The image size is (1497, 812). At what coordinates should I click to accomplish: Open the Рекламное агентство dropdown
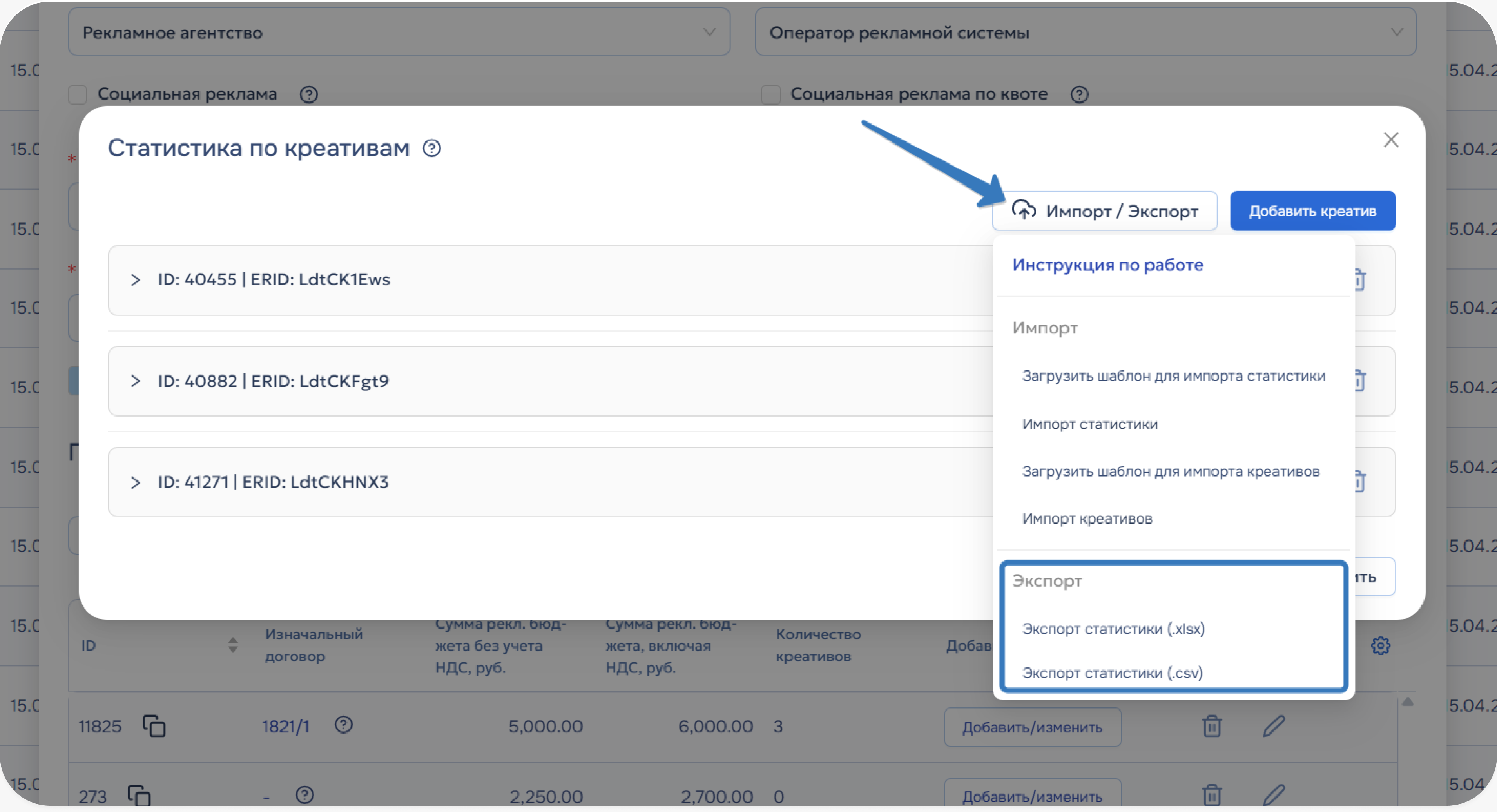[399, 33]
